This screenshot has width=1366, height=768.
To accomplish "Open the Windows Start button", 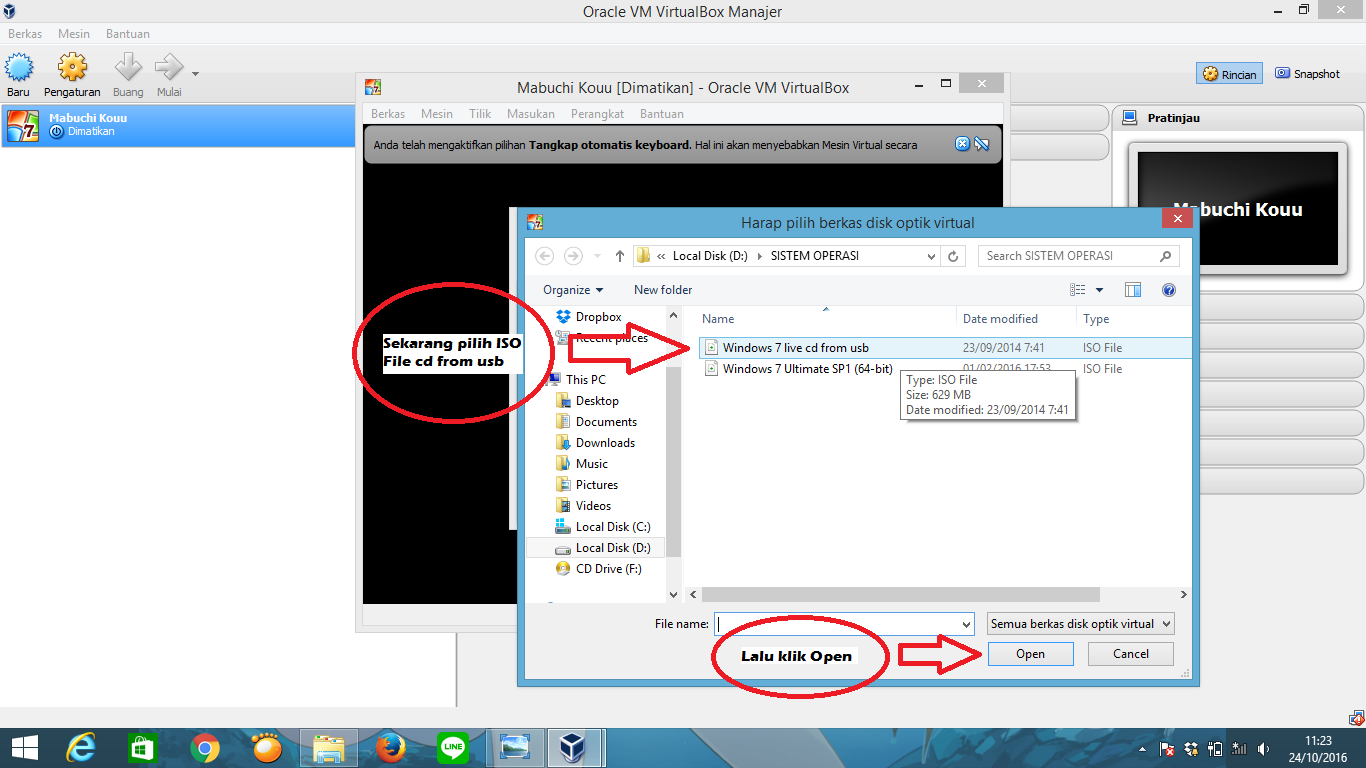I will coord(24,747).
